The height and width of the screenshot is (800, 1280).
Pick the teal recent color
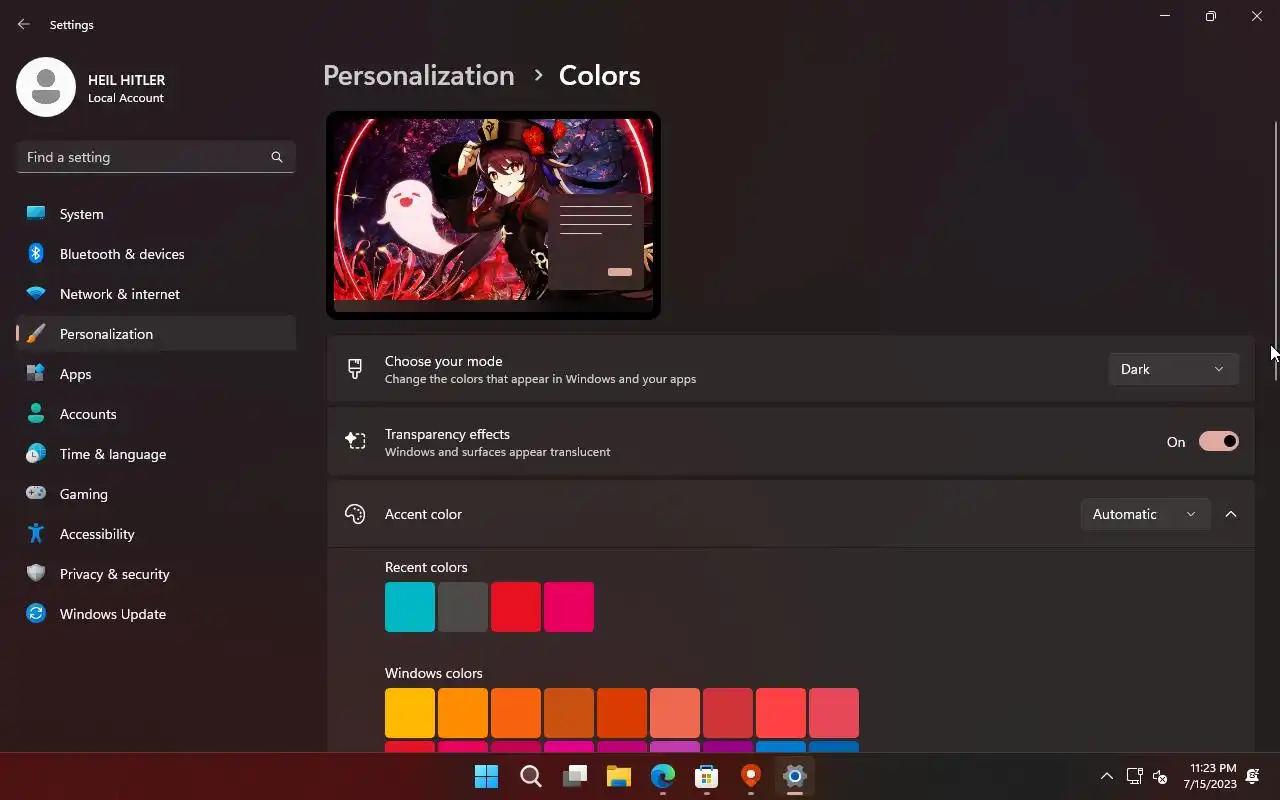410,607
